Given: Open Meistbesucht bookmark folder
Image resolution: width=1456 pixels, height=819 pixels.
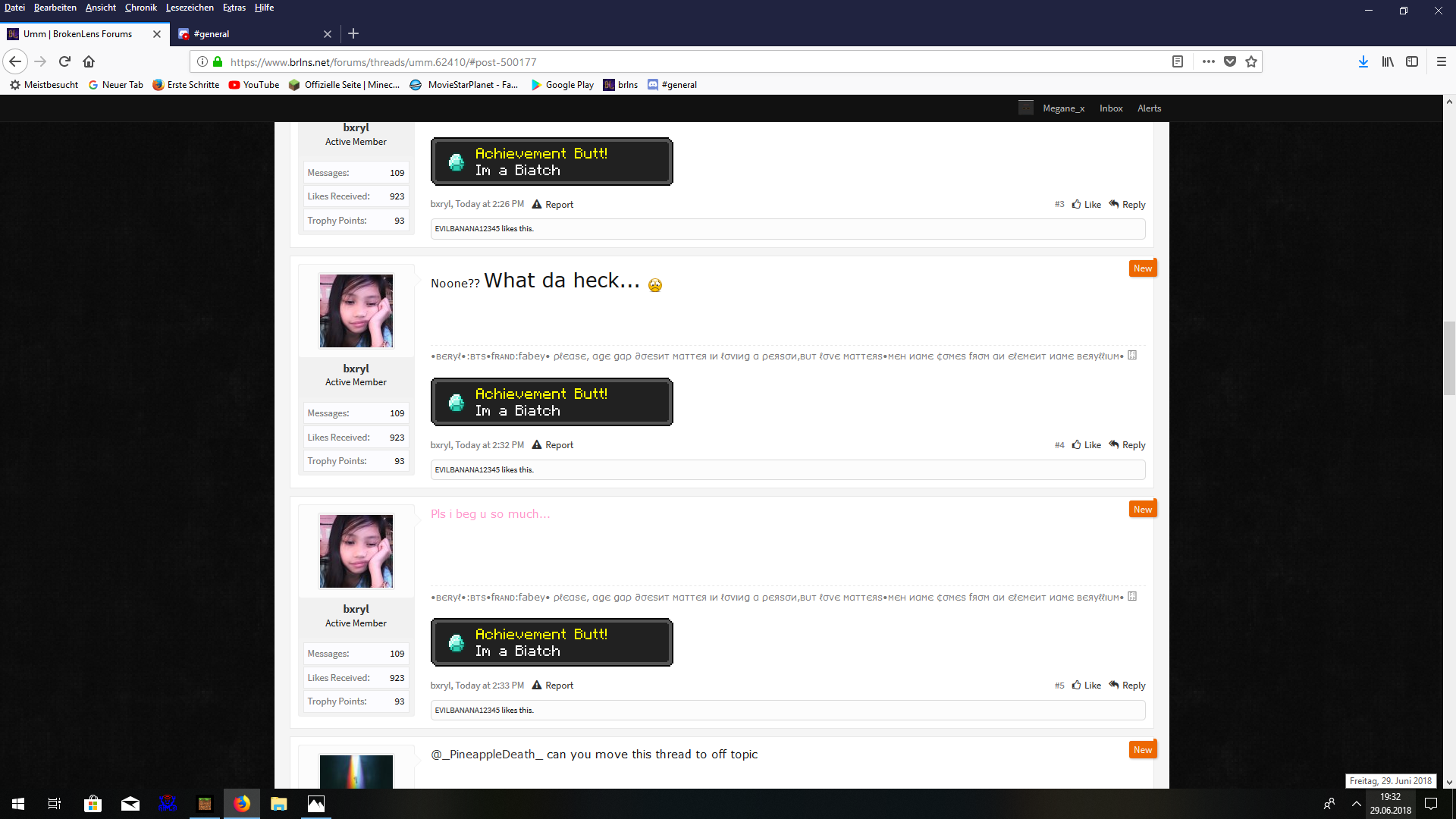Looking at the screenshot, I should (44, 85).
